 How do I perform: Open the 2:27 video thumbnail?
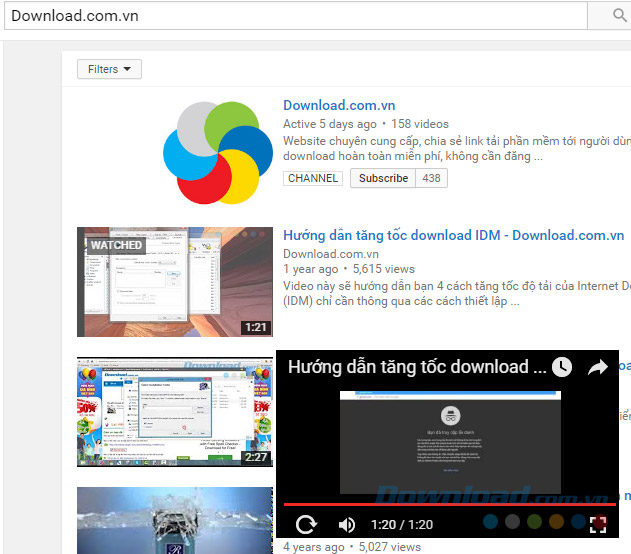pos(175,412)
